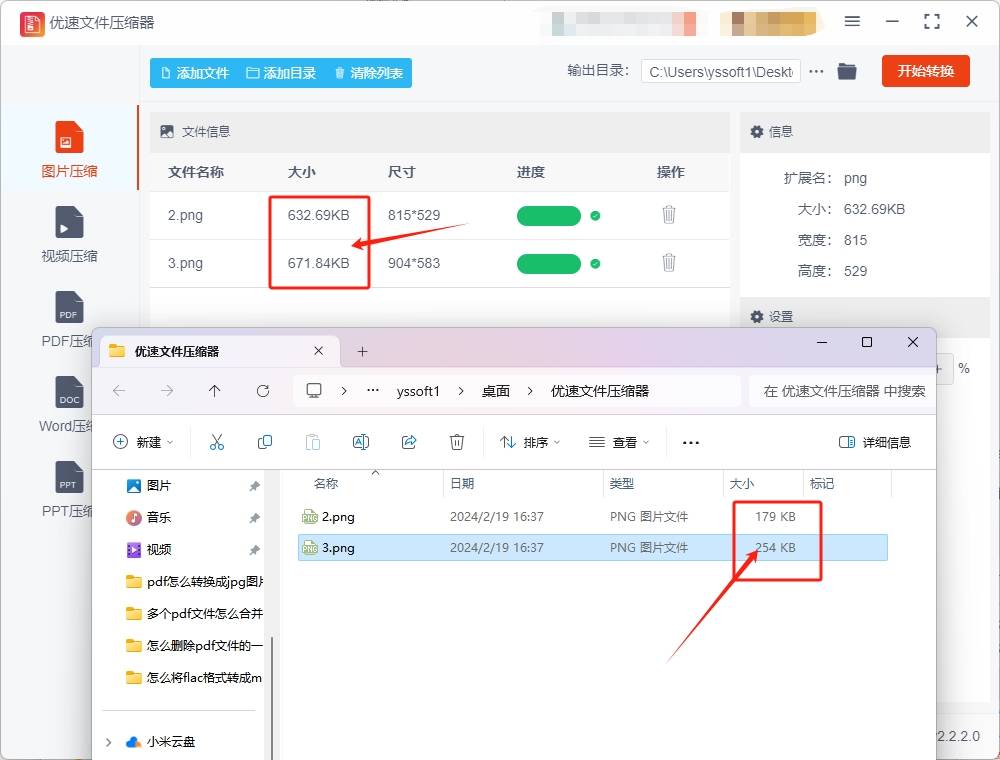
Task: Expand the 新建 new item menu
Action: (143, 441)
